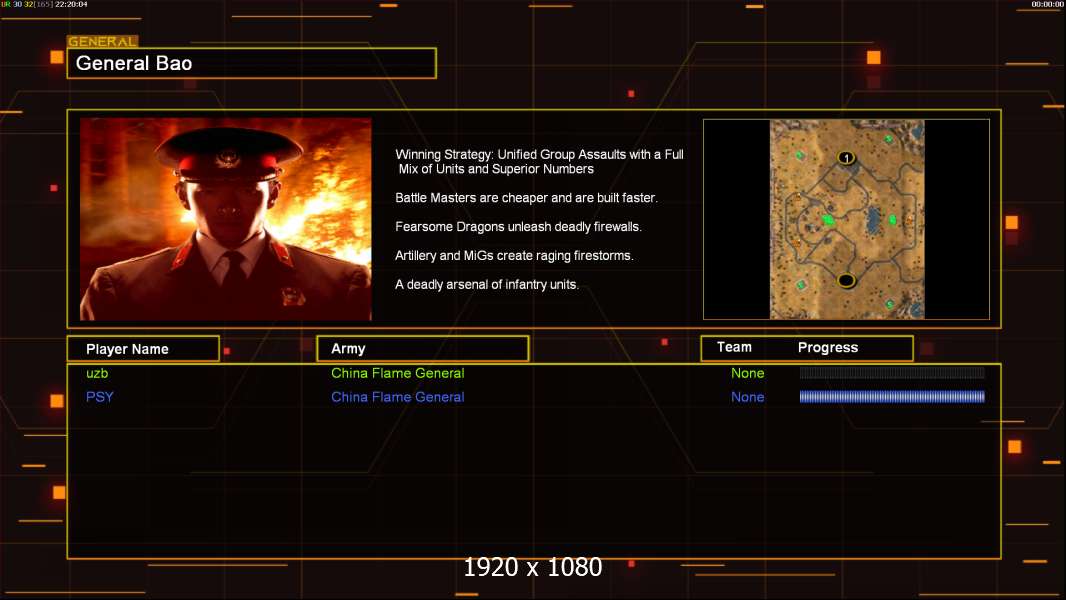Image resolution: width=1066 pixels, height=600 pixels.
Task: Open uzb's China Flame General army entry
Action: click(x=398, y=373)
